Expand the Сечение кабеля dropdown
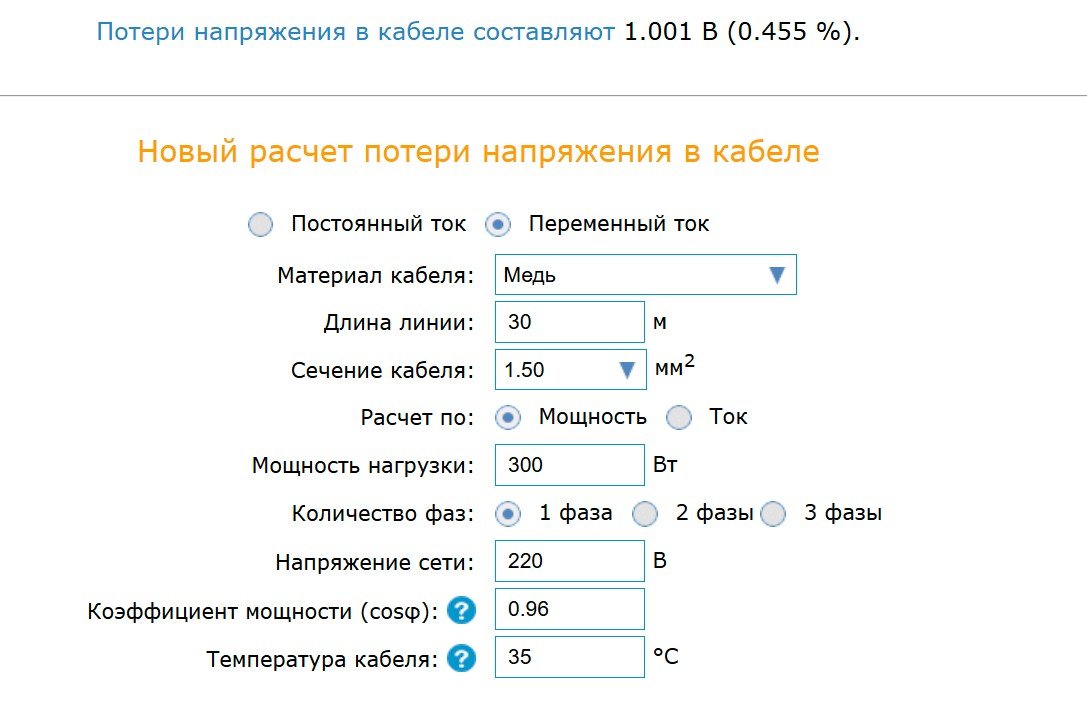This screenshot has width=1087, height=720. [571, 369]
